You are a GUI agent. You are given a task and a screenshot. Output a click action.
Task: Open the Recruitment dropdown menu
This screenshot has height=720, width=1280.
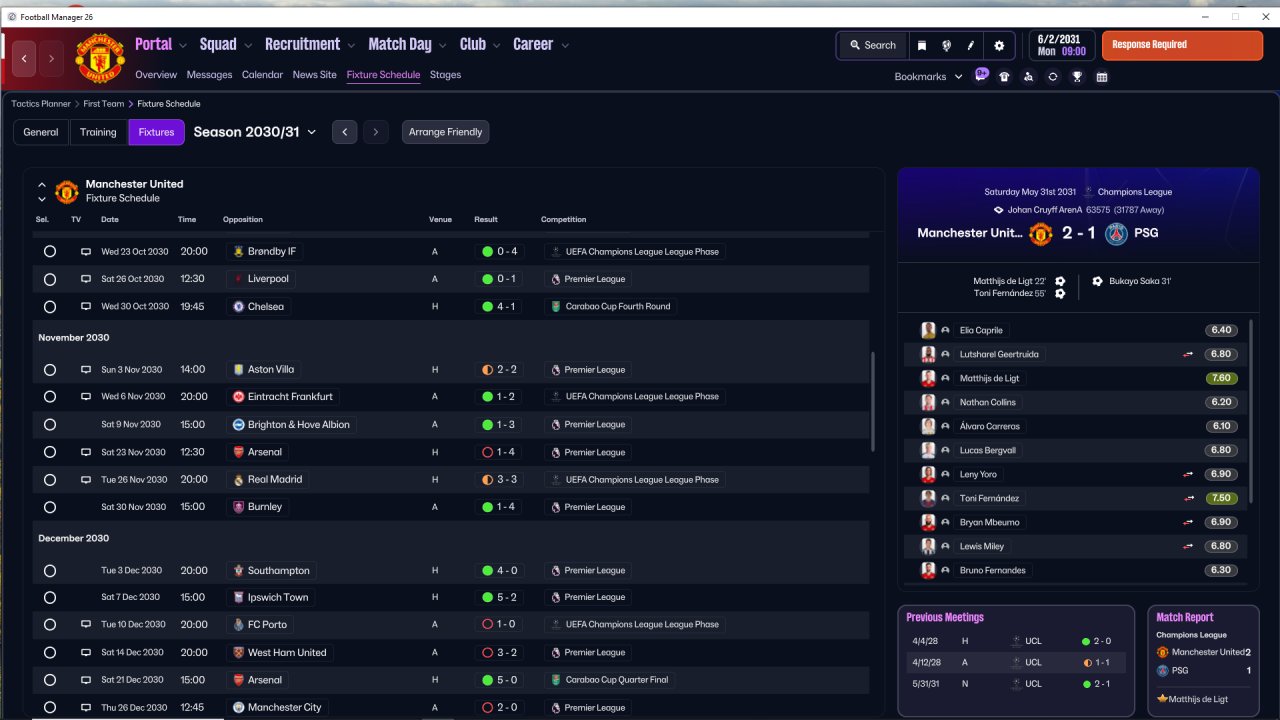(310, 44)
